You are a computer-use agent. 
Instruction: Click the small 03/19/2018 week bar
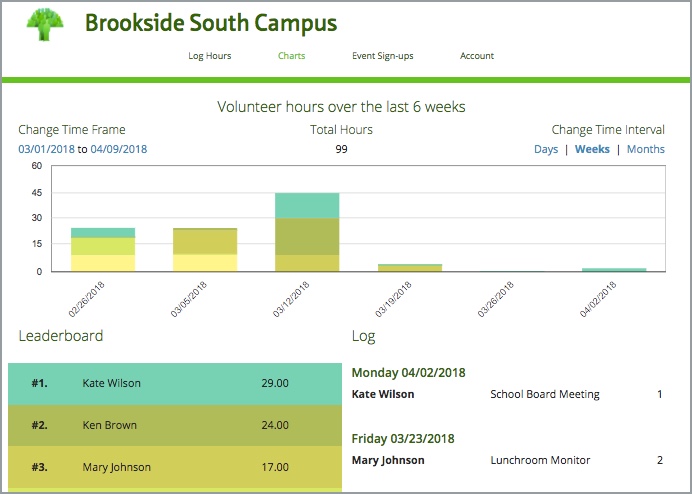409,268
